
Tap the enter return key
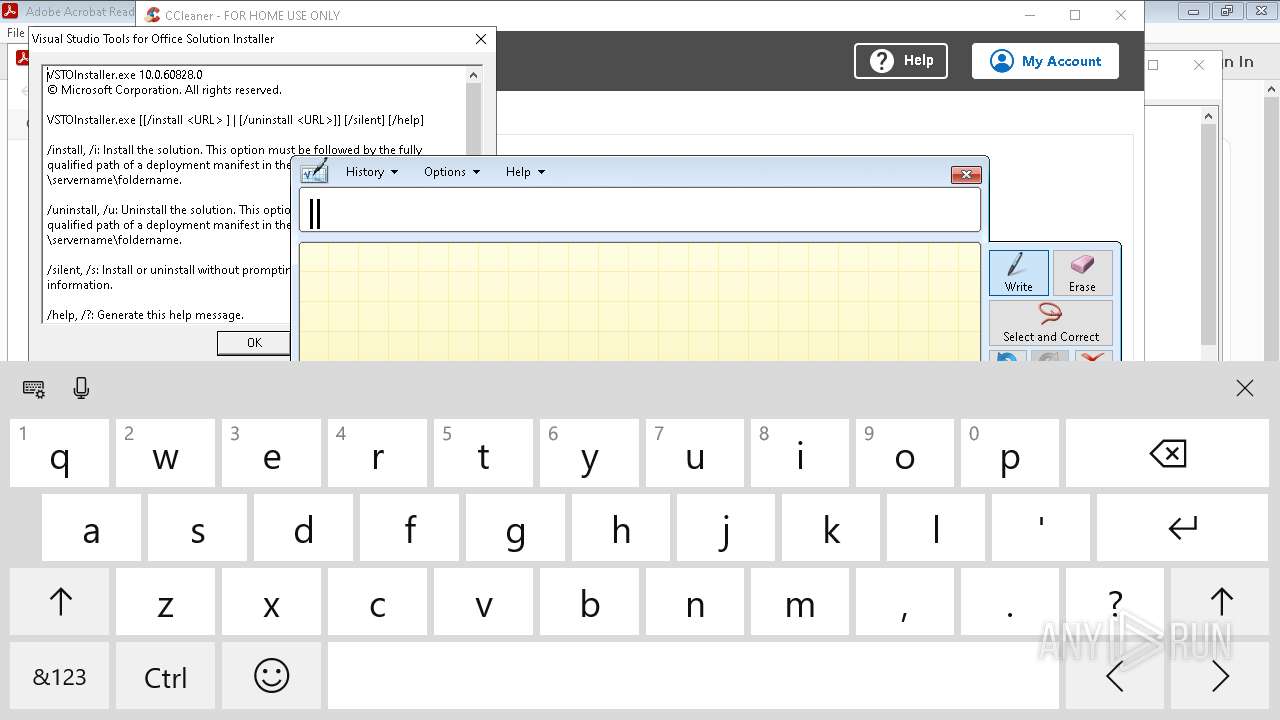point(1183,527)
